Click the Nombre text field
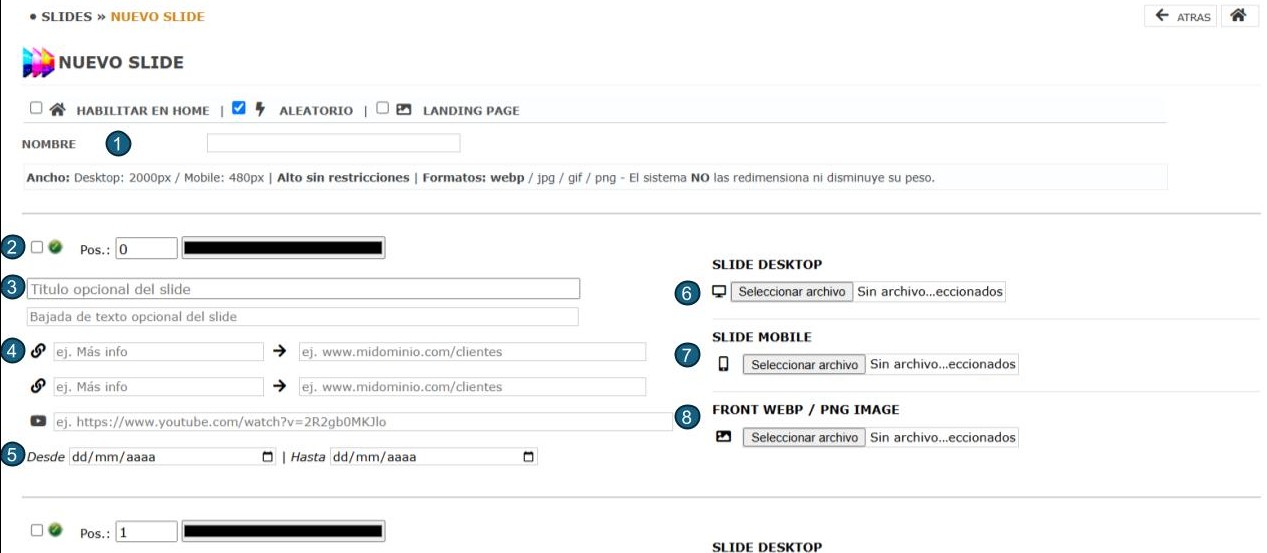This screenshot has height=553, width=1267. (x=333, y=143)
